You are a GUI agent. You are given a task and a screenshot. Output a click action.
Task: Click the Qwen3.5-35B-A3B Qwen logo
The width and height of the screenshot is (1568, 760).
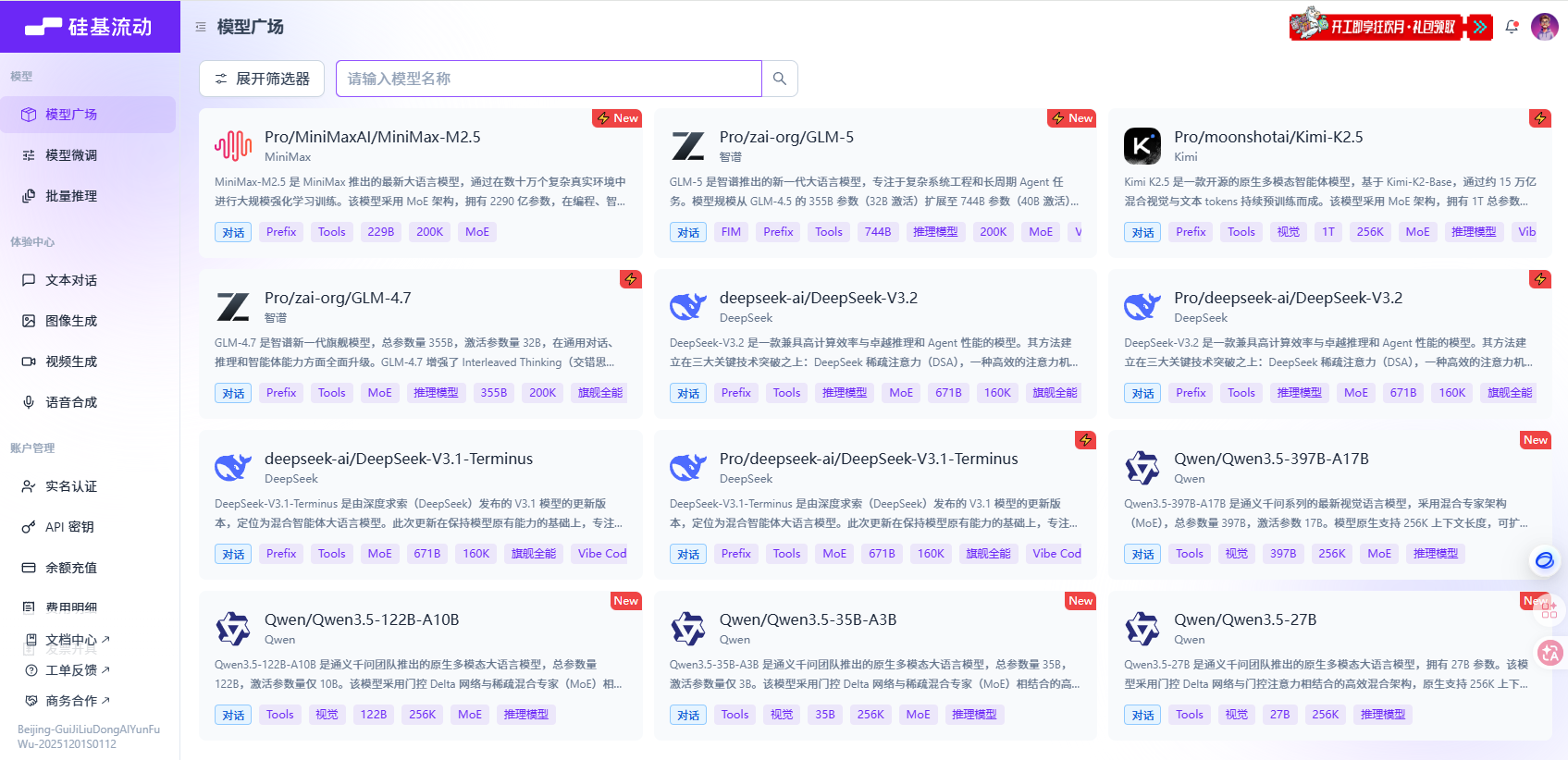688,629
